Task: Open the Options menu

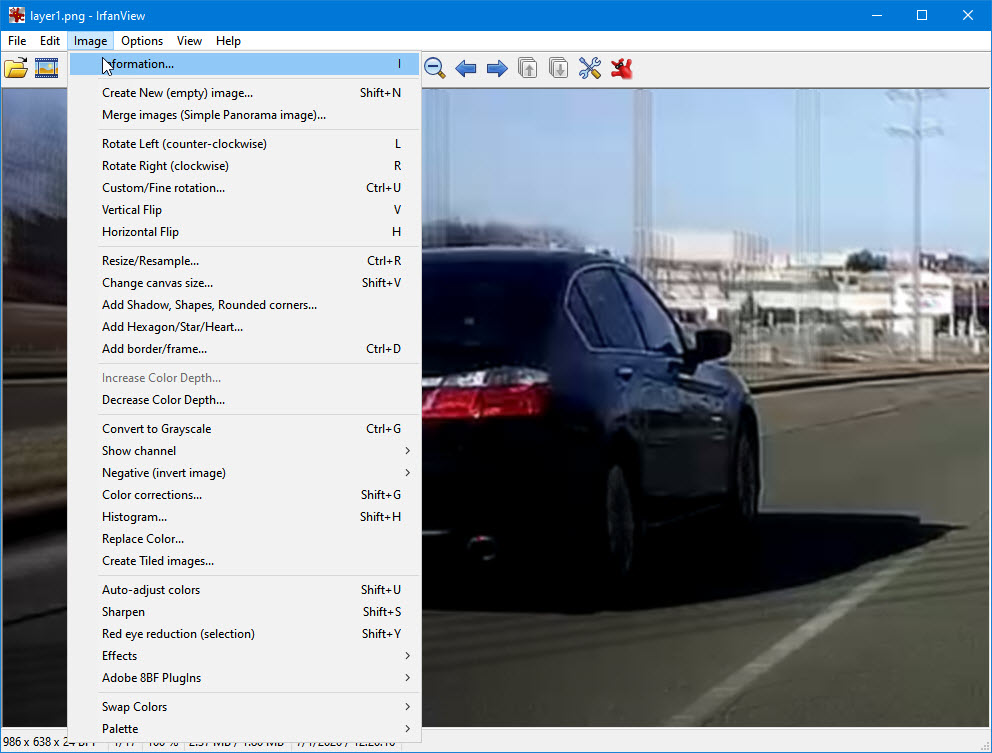Action: tap(142, 41)
